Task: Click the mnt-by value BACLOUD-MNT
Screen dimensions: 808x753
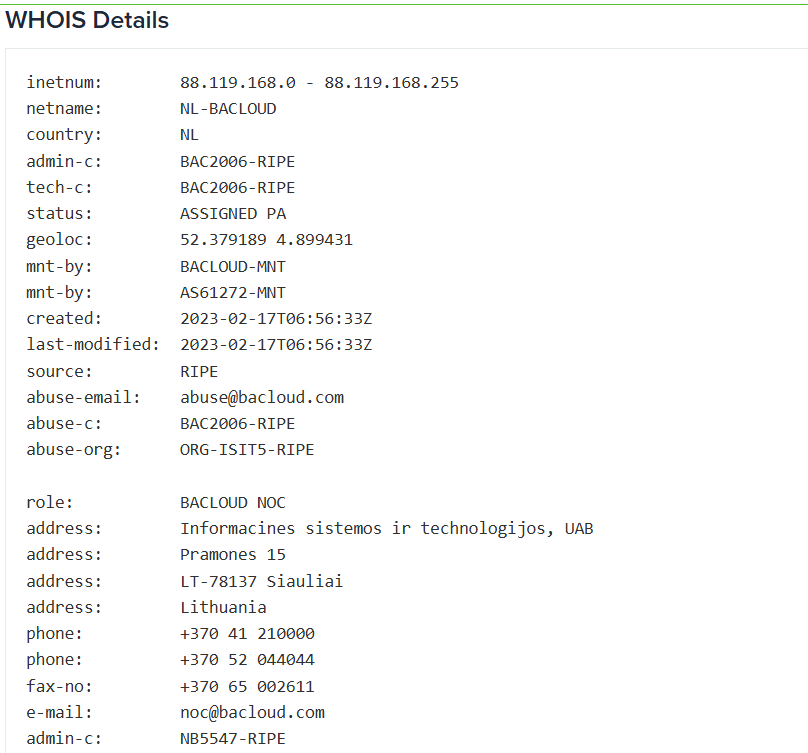Action: (232, 266)
